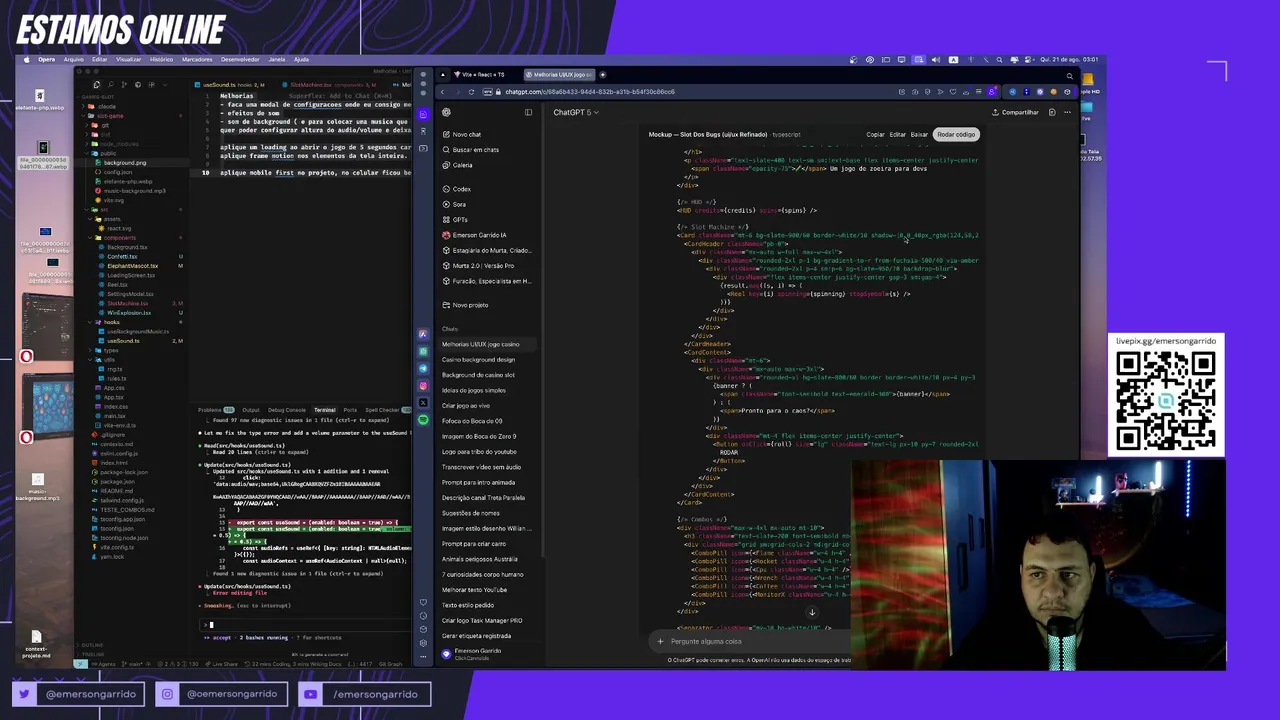Select the Output panel tab
The width and height of the screenshot is (1280, 720).
coord(251,410)
